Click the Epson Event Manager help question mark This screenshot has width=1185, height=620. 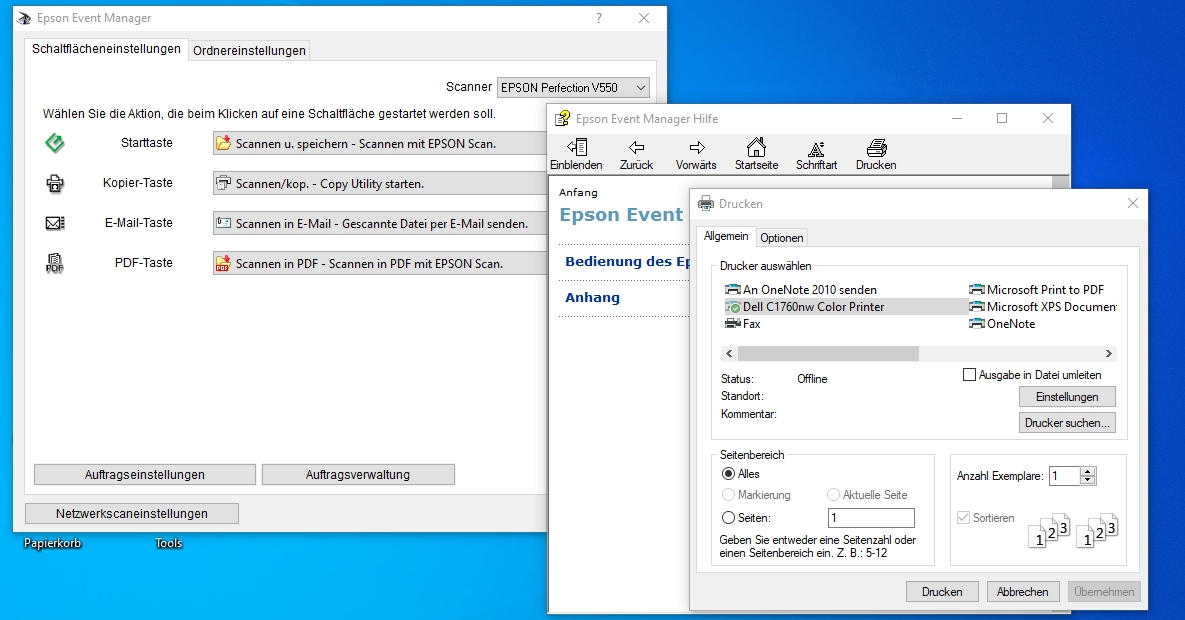point(599,18)
